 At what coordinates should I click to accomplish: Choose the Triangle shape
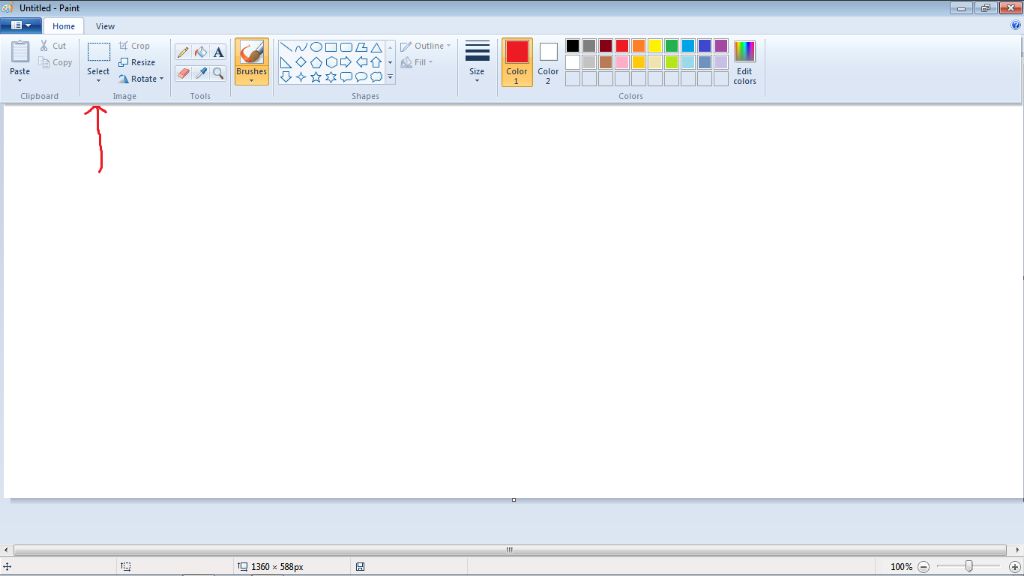[376, 47]
